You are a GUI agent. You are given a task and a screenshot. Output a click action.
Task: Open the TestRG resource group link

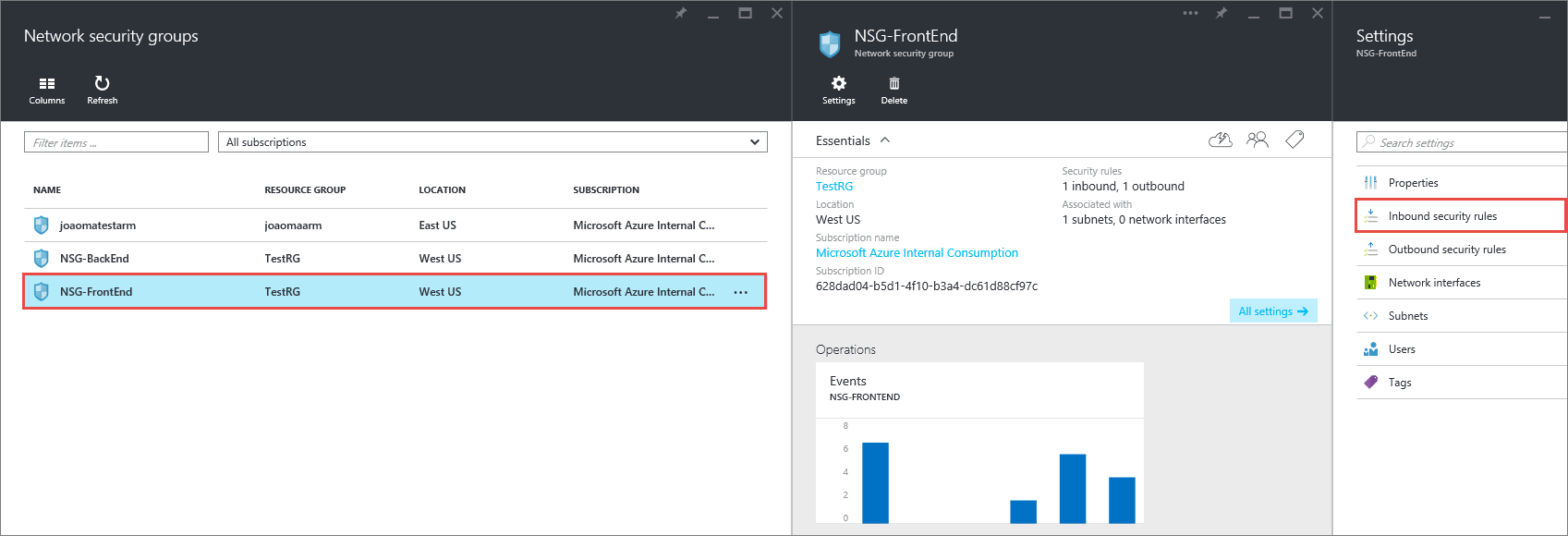point(834,186)
